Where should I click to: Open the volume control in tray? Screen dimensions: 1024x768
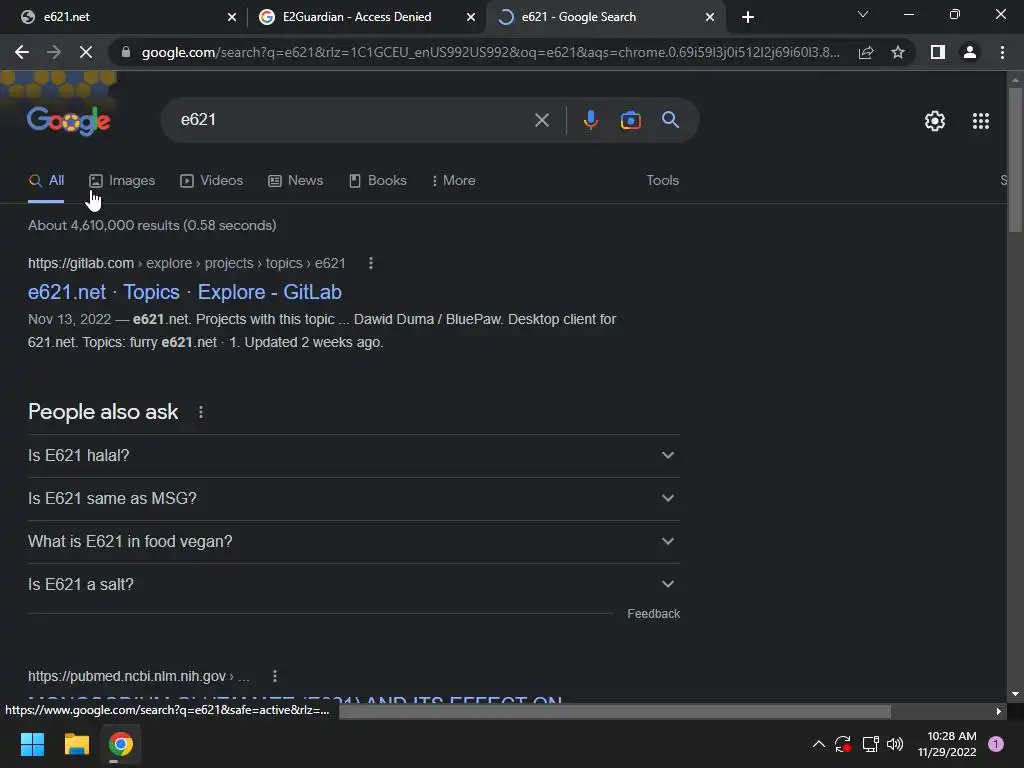895,744
